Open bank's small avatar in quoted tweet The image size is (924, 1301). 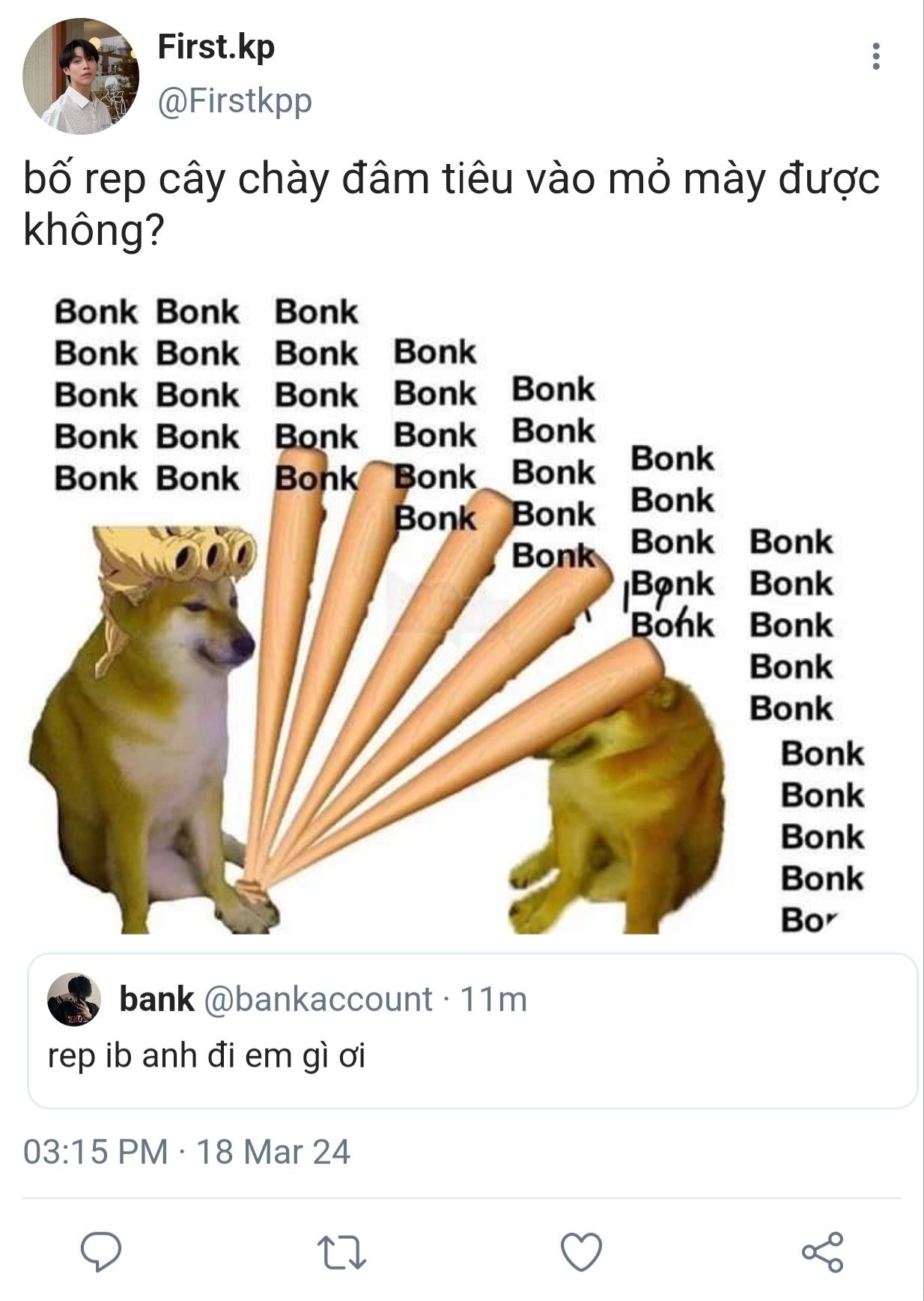pyautogui.click(x=74, y=1000)
